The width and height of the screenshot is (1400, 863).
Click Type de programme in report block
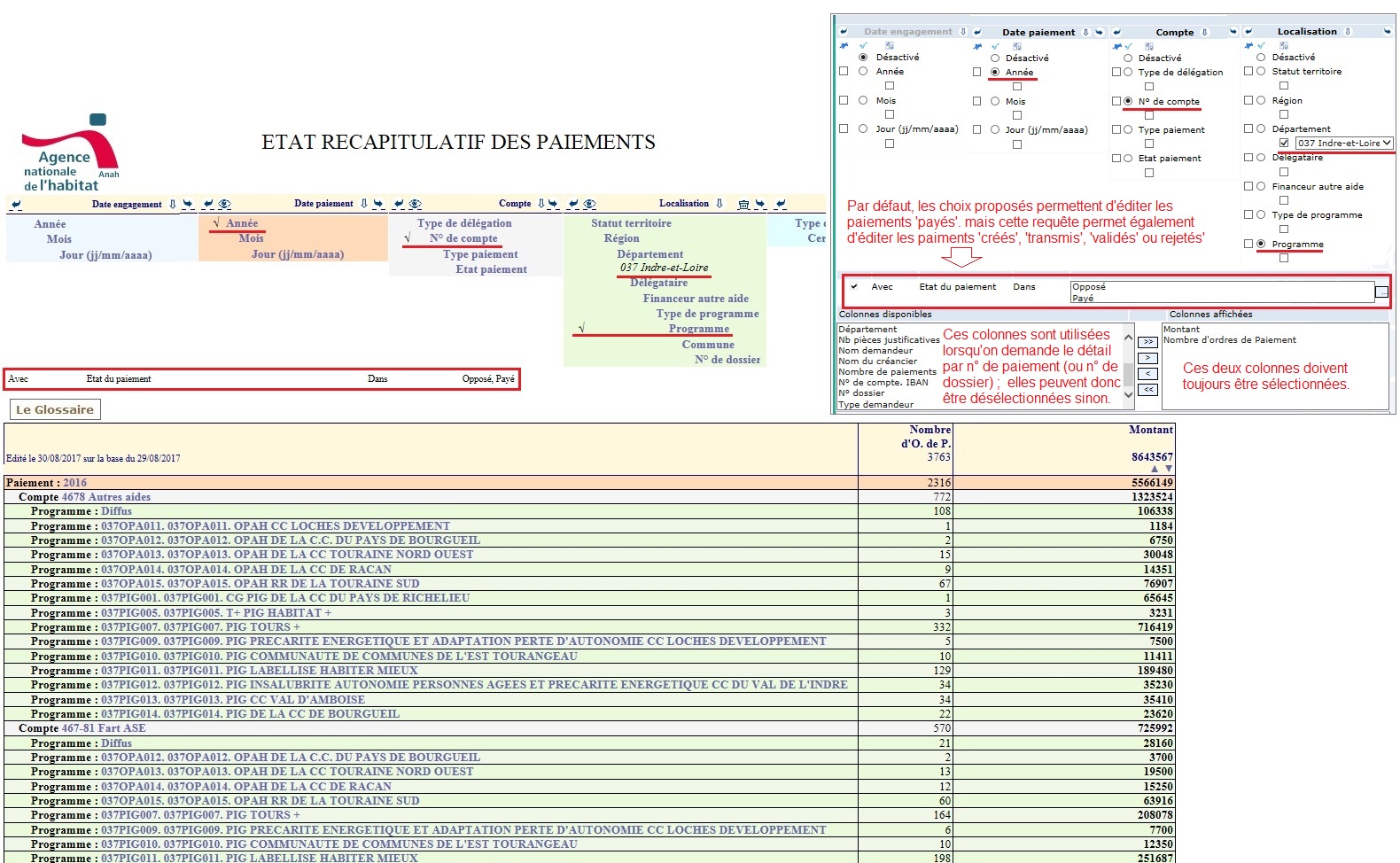pyautogui.click(x=707, y=314)
